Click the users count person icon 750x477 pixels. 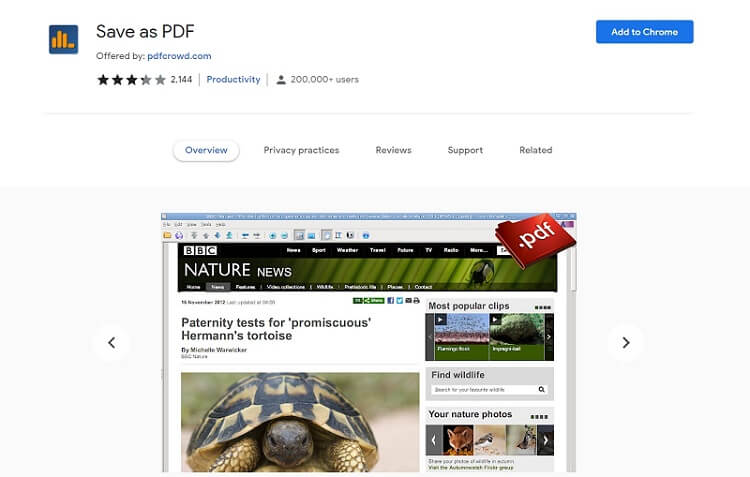point(281,80)
